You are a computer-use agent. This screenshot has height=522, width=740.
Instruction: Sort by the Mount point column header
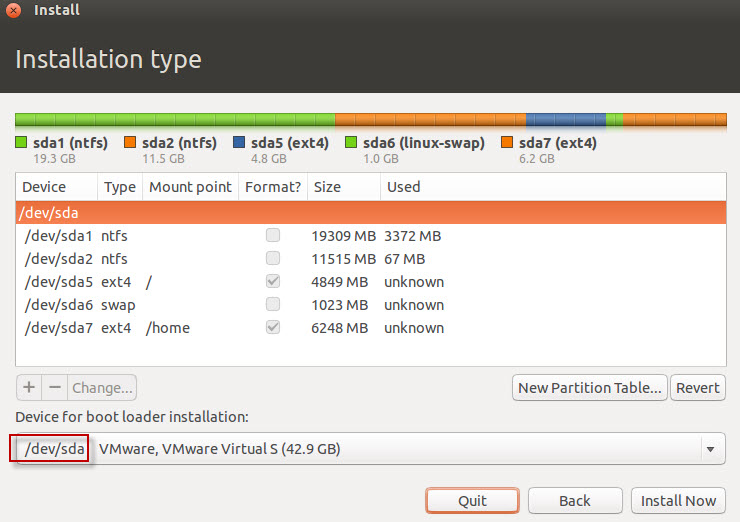(x=190, y=187)
